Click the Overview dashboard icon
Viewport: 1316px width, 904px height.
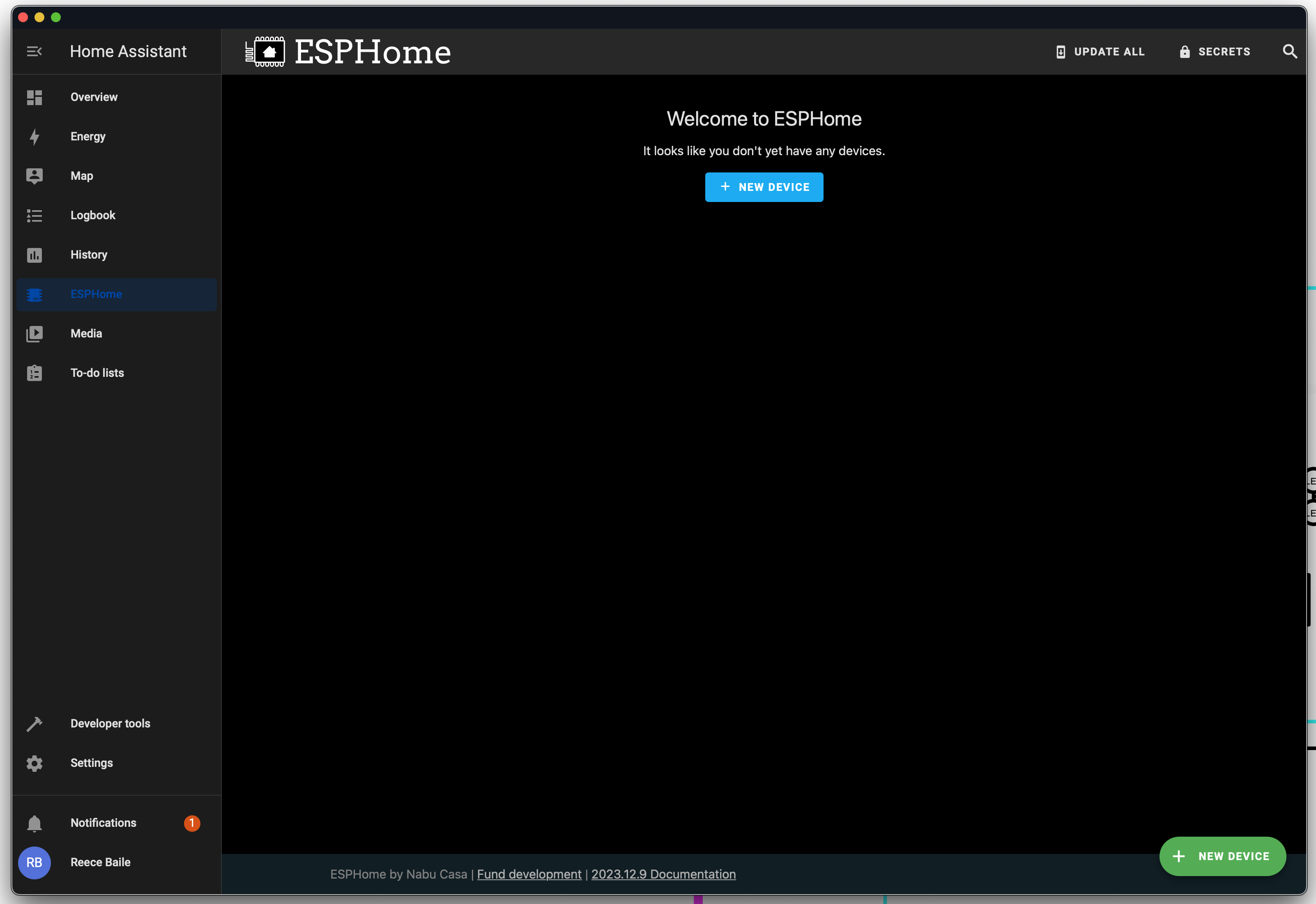click(34, 97)
